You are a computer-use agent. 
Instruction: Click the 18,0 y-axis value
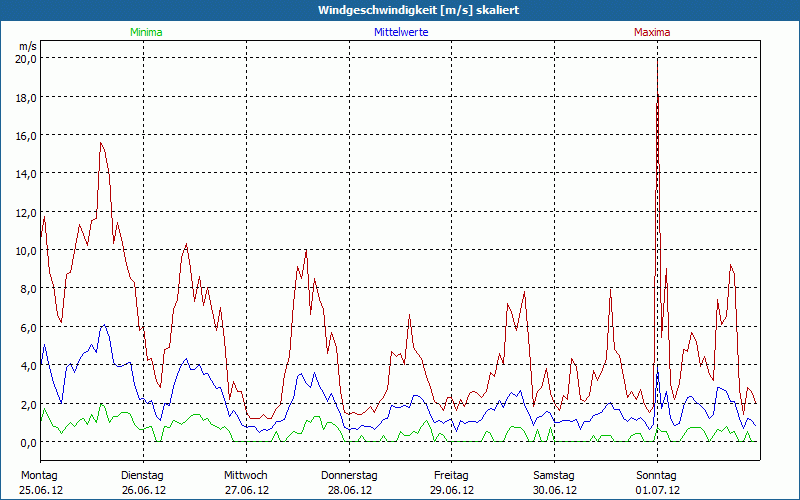click(26, 97)
